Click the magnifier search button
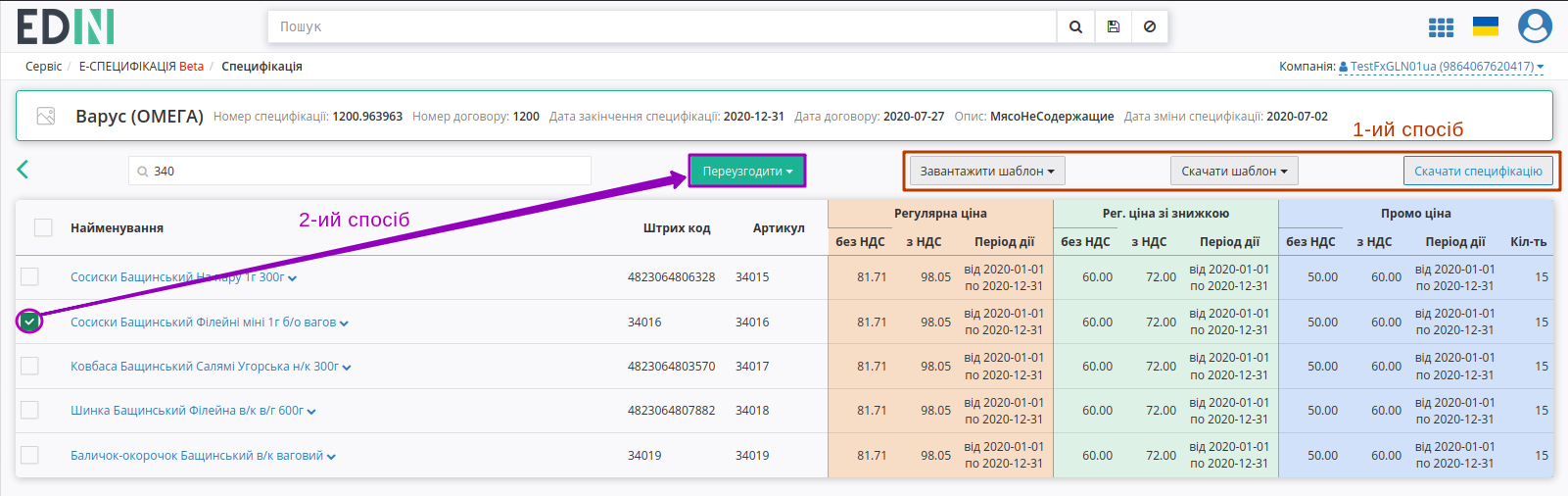The height and width of the screenshot is (496, 1568). click(1075, 26)
